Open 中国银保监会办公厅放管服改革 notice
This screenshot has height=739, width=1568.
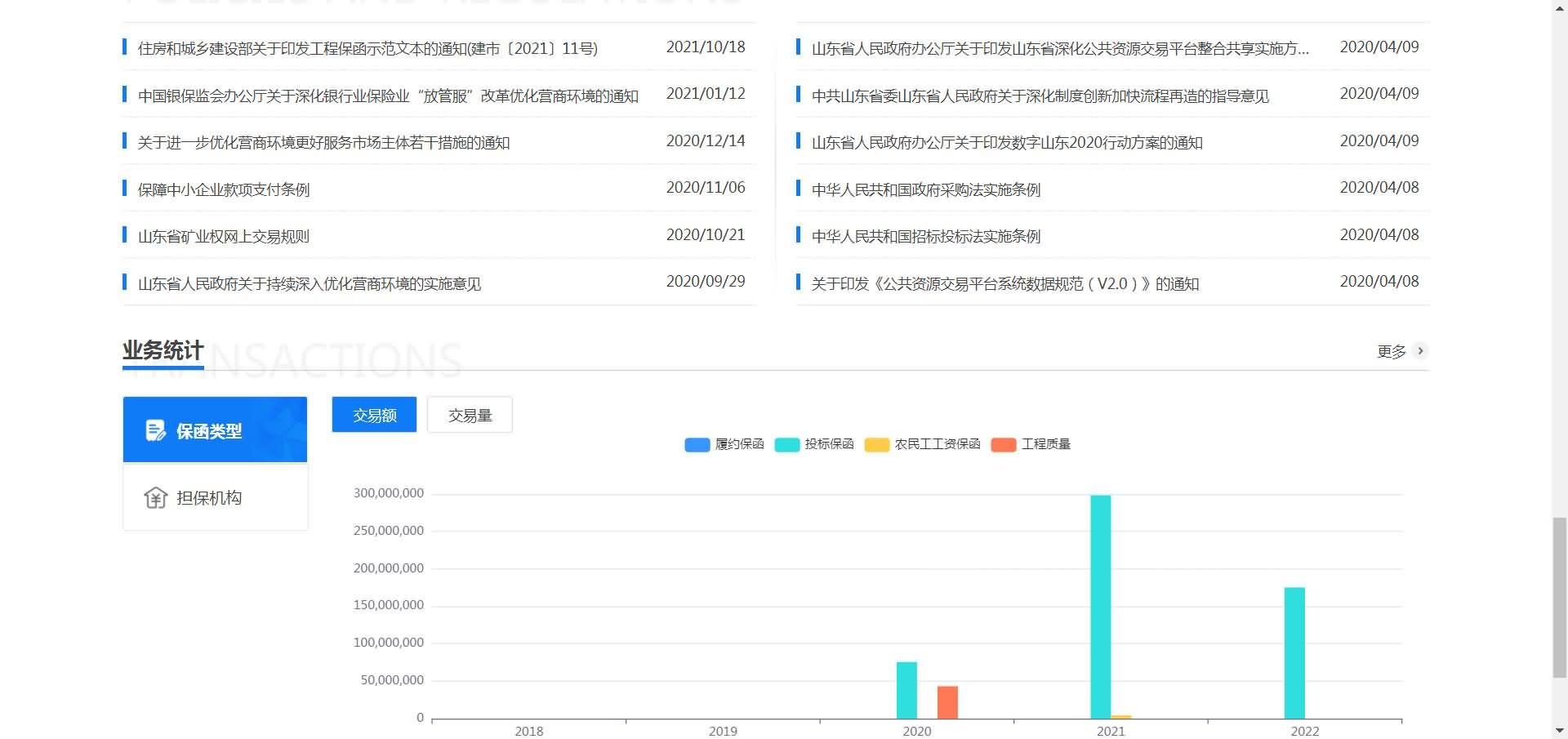pos(388,96)
